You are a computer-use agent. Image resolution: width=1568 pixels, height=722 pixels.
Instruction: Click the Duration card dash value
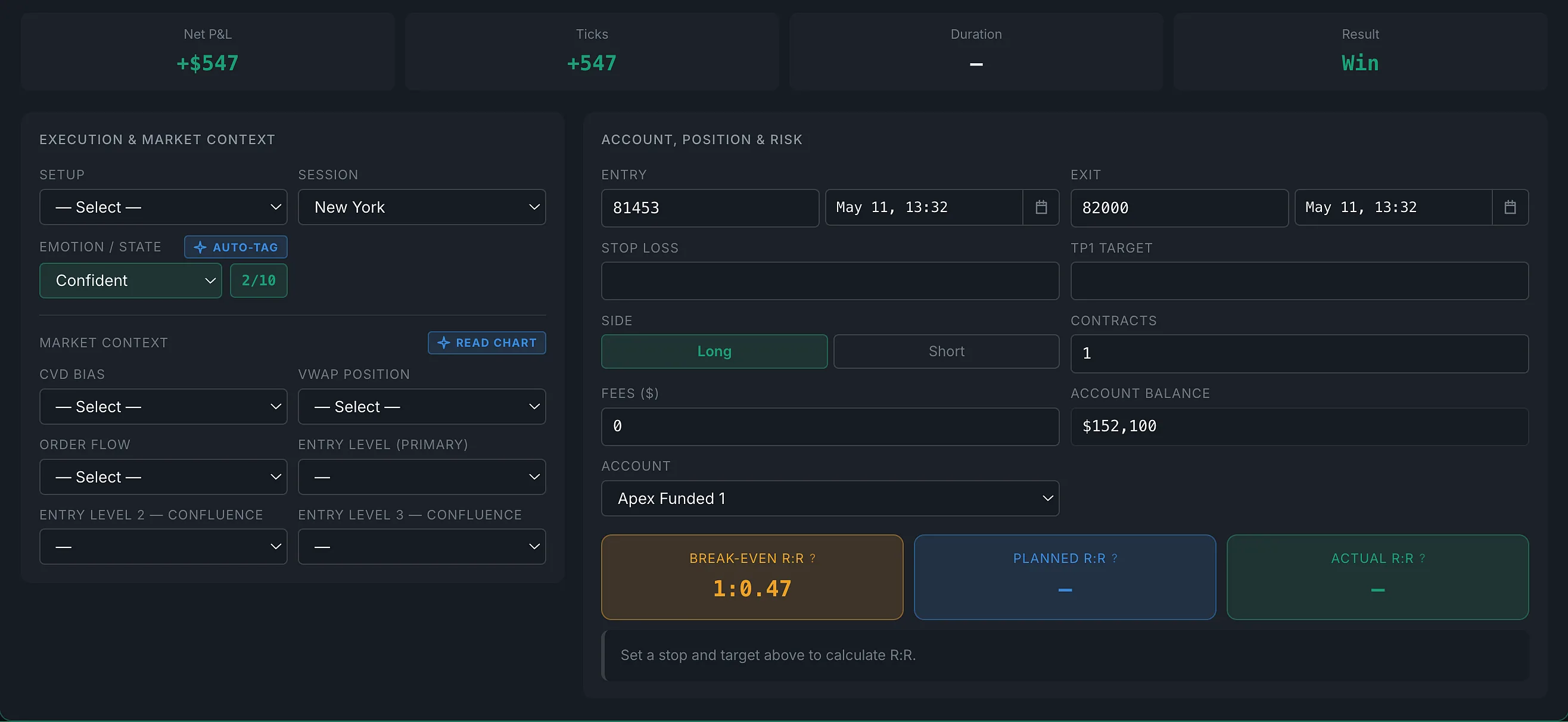click(976, 64)
